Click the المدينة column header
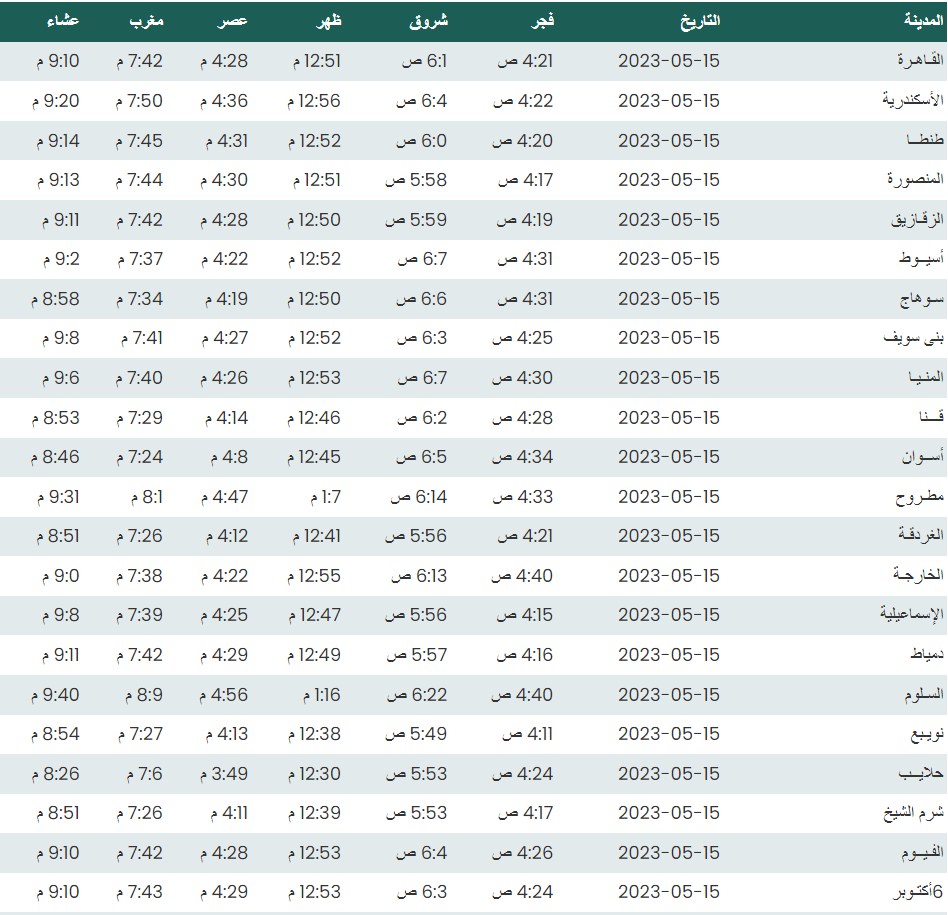 pos(910,21)
